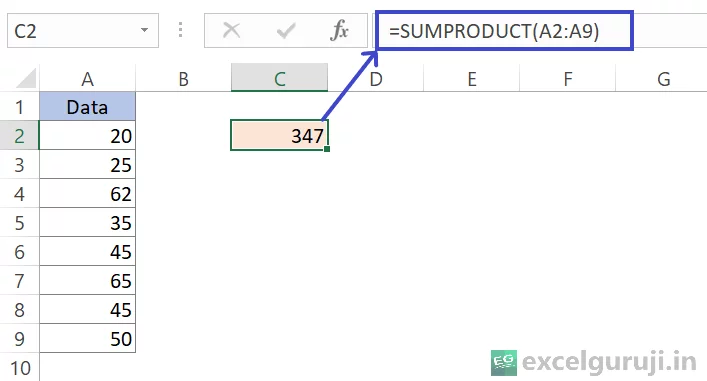Select column F header
The image size is (707, 381).
pyautogui.click(x=568, y=78)
